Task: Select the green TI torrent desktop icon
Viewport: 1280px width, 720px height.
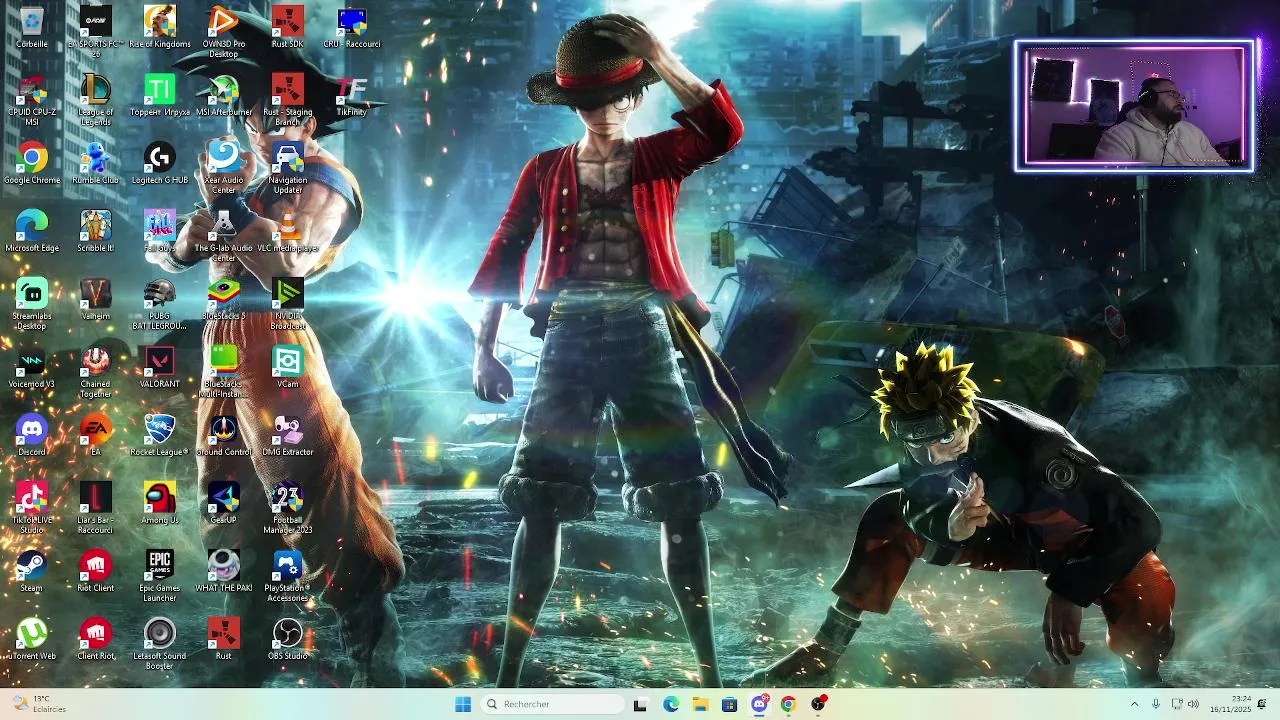Action: [160, 95]
